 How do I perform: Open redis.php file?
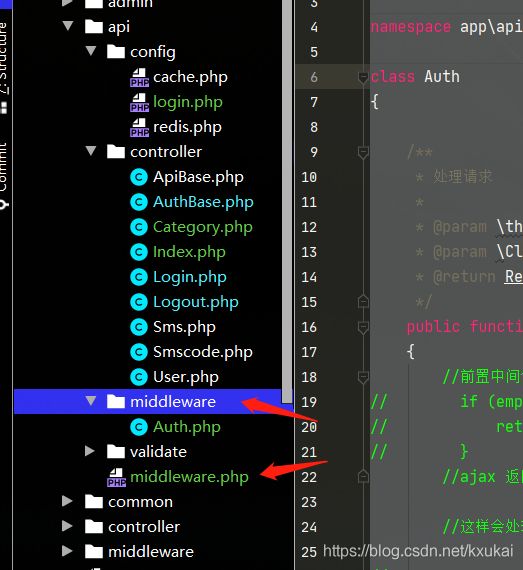pyautogui.click(x=188, y=128)
